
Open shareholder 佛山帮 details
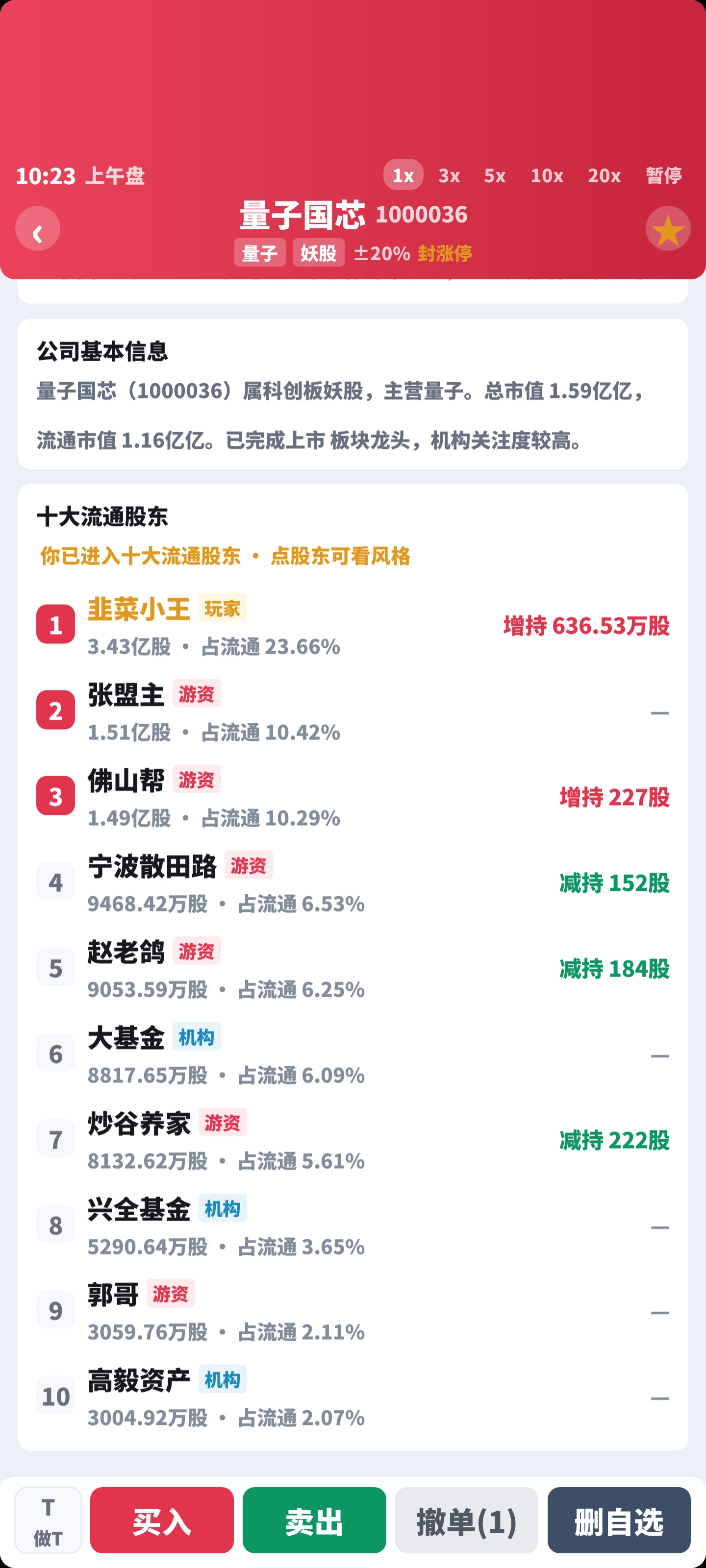(353, 797)
